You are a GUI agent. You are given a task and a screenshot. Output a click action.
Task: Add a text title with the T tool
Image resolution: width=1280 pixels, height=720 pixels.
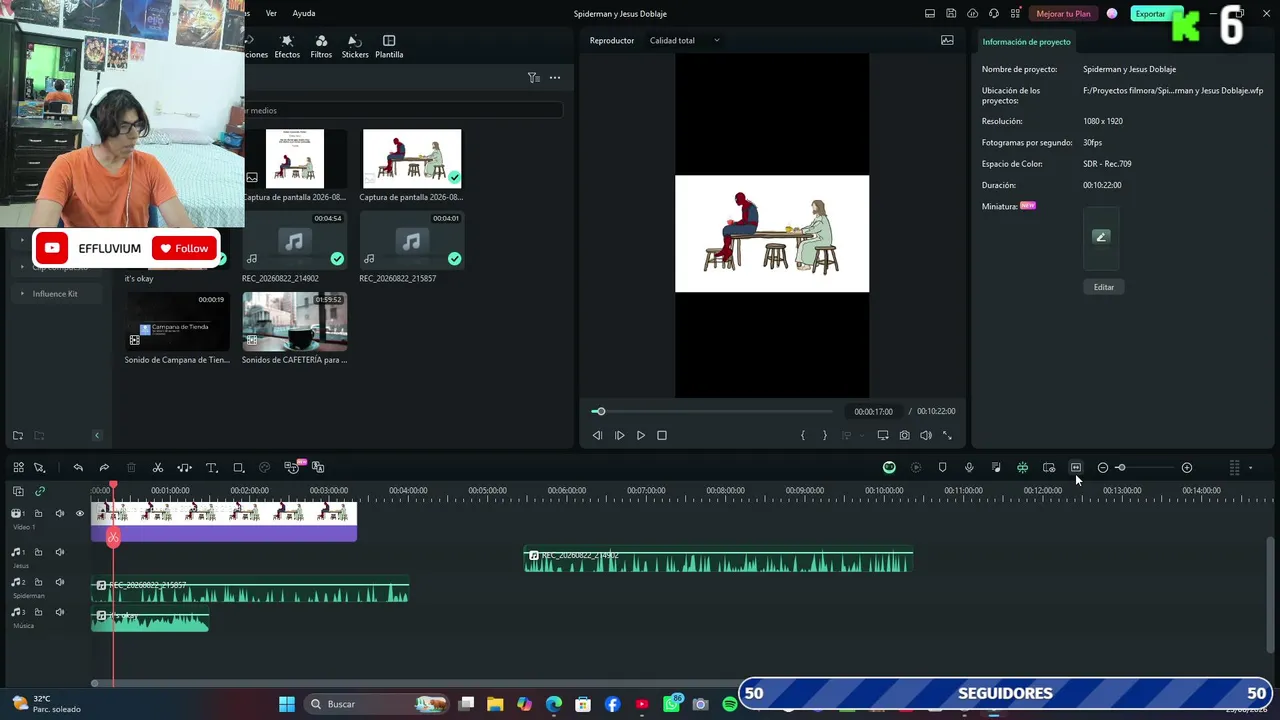[212, 467]
